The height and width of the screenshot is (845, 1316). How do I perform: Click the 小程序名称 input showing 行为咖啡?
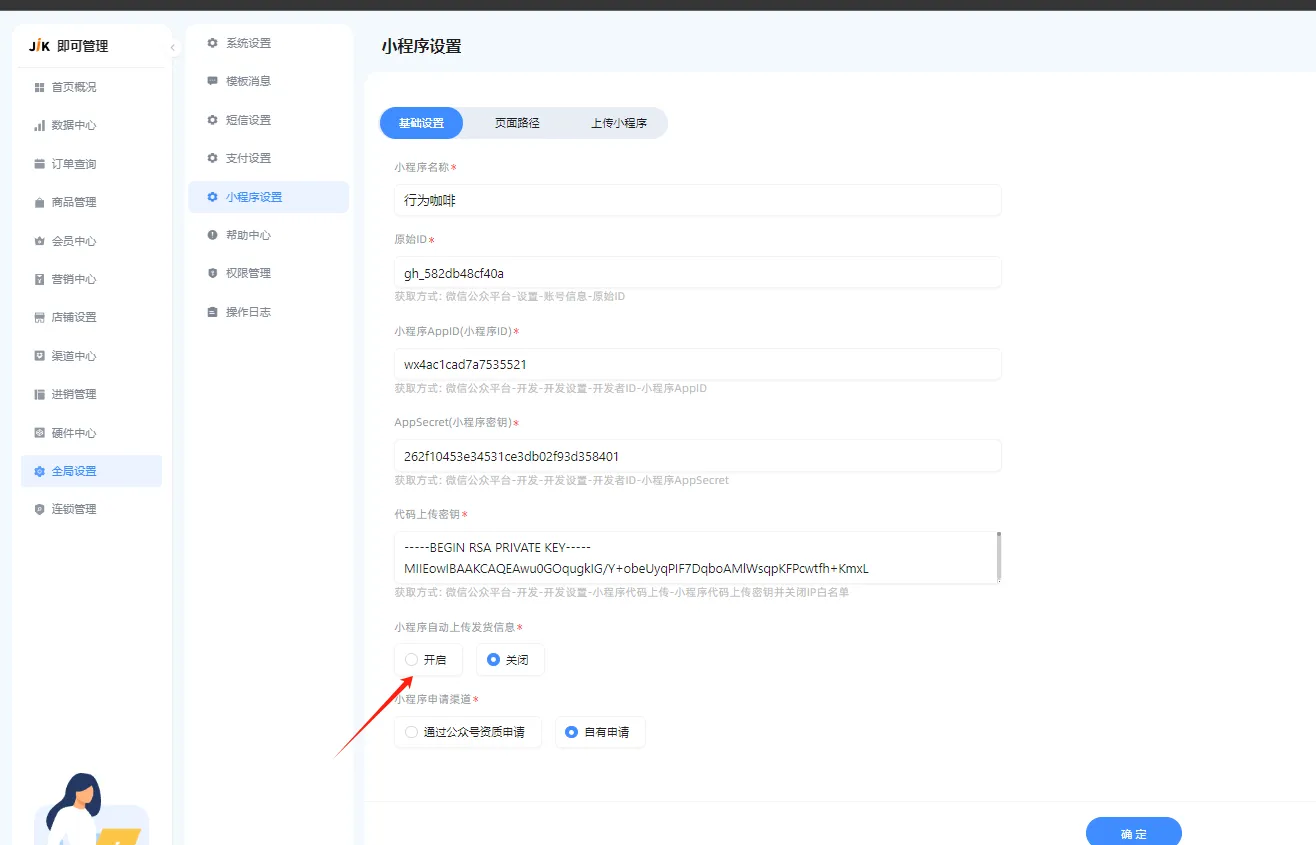697,200
